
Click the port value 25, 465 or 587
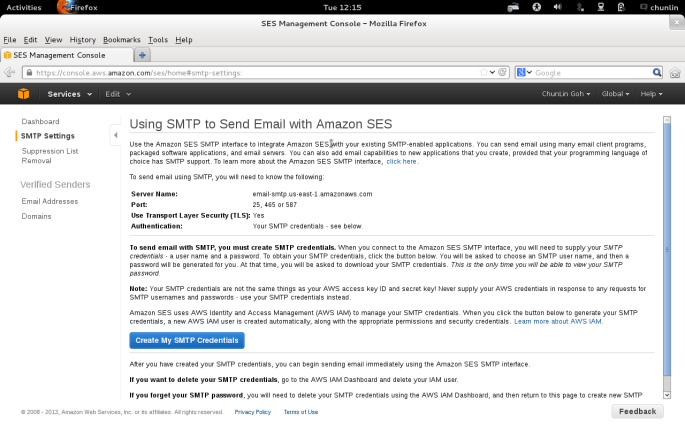point(274,205)
